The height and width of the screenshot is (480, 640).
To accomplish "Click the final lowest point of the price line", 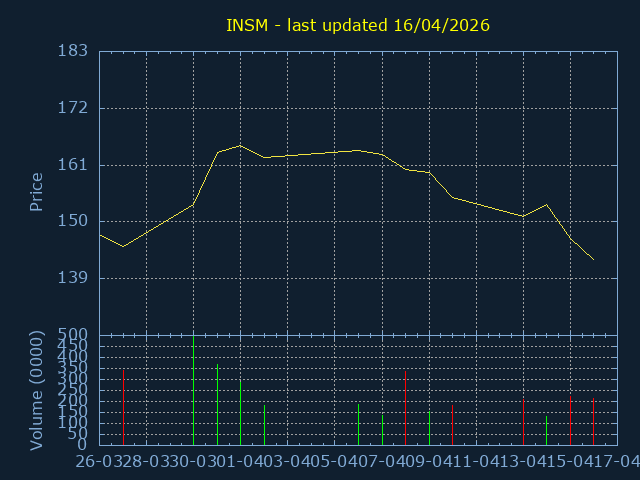I will (594, 260).
